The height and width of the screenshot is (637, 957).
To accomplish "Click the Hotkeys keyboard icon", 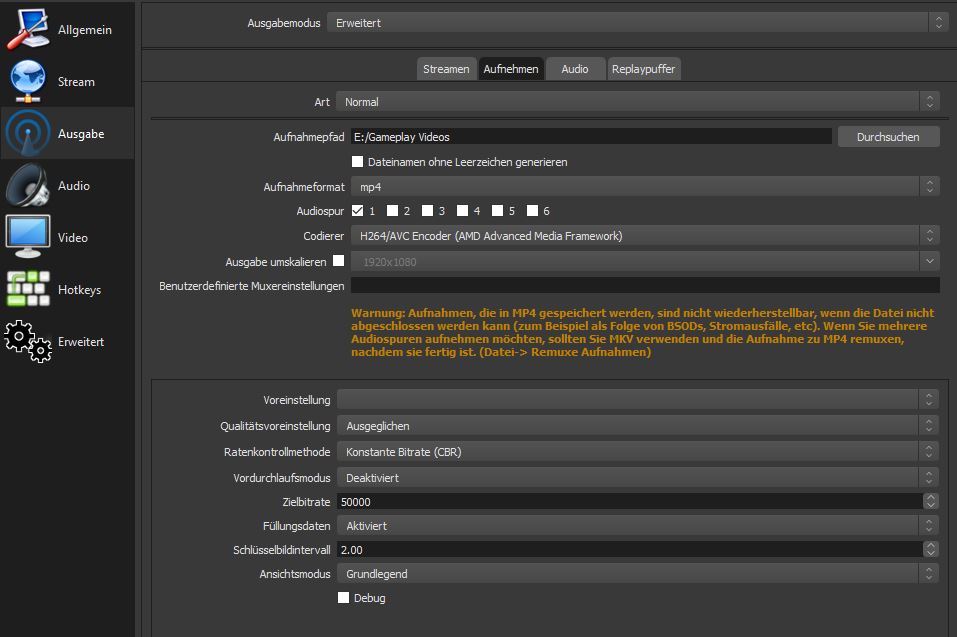I will [x=27, y=289].
